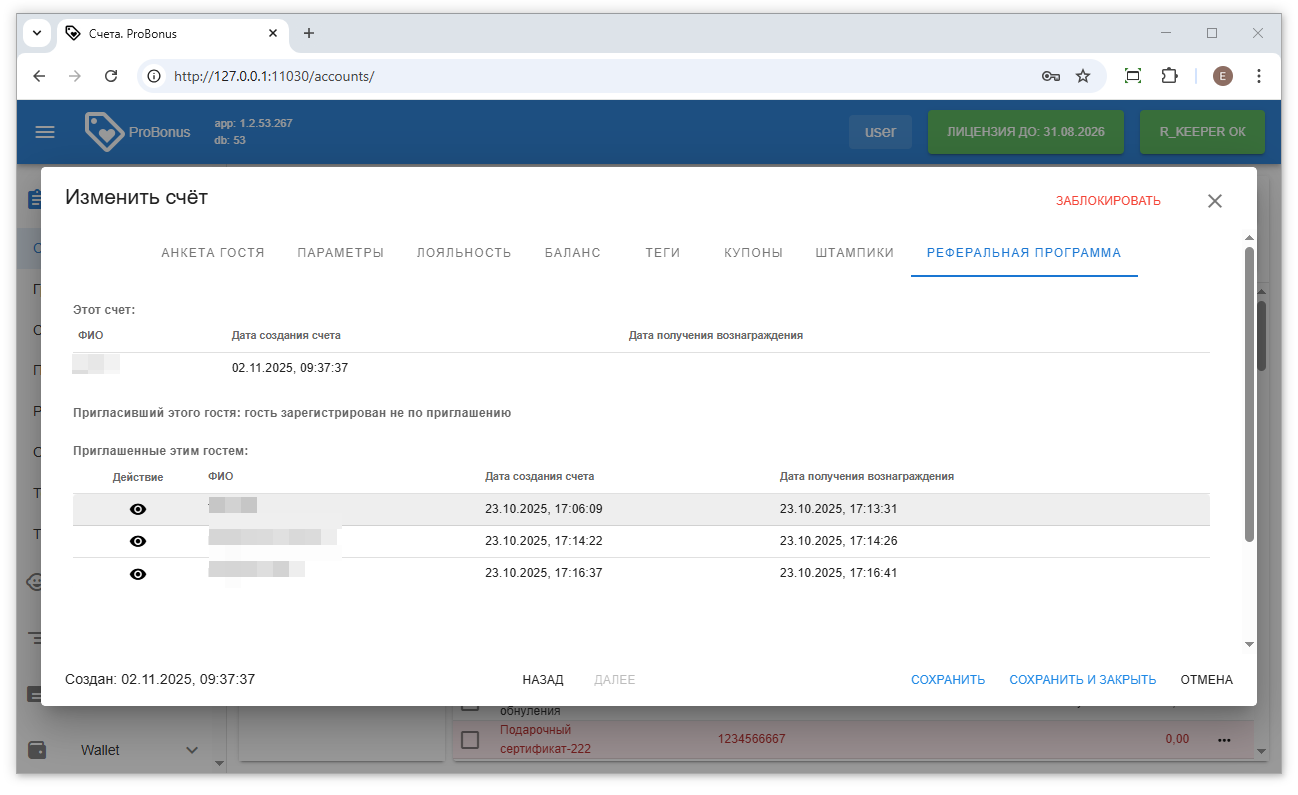Open the three-dot menu for certificate row

(x=1224, y=740)
